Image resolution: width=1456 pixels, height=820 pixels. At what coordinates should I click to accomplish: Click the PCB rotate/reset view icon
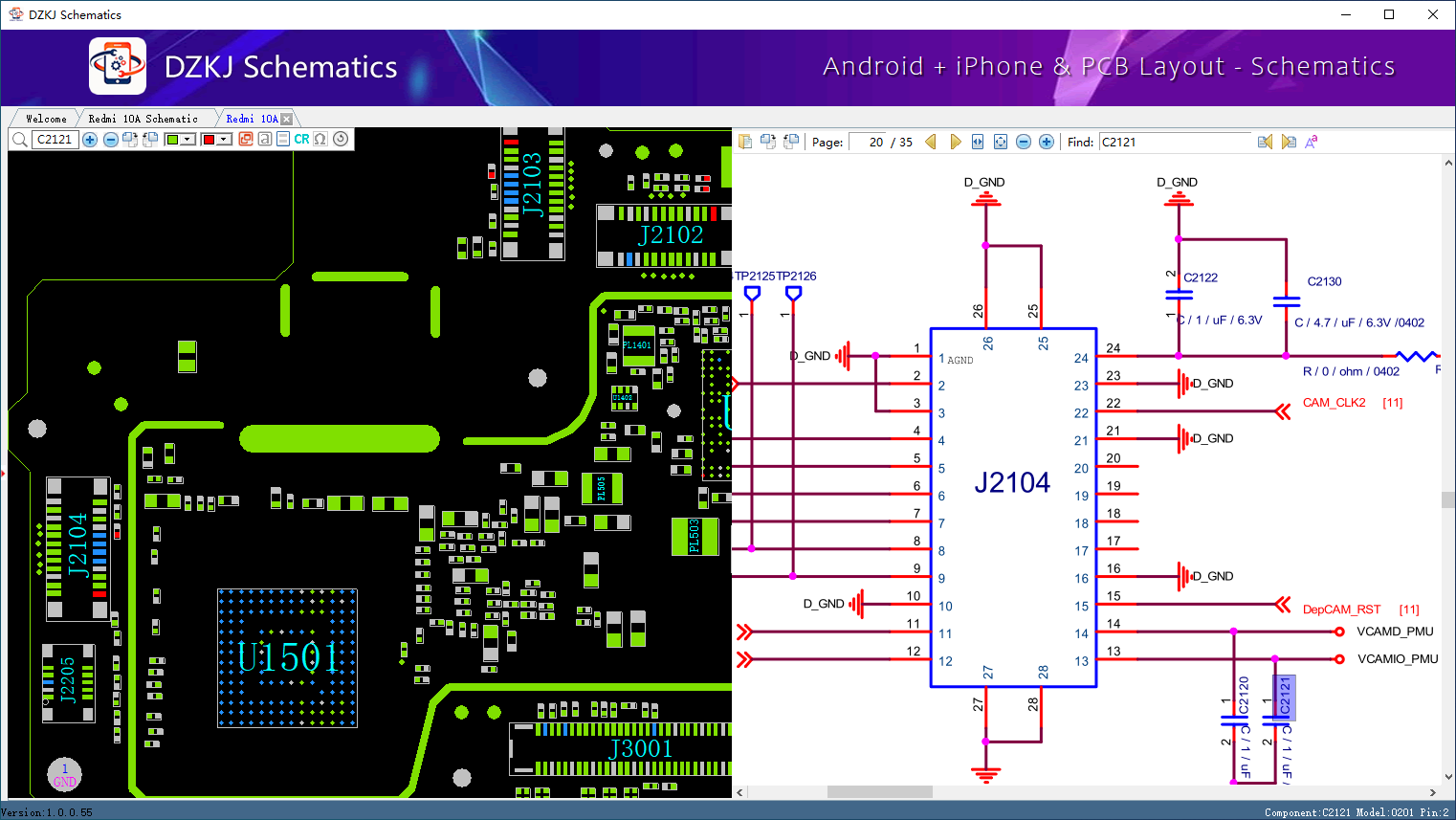pos(341,139)
